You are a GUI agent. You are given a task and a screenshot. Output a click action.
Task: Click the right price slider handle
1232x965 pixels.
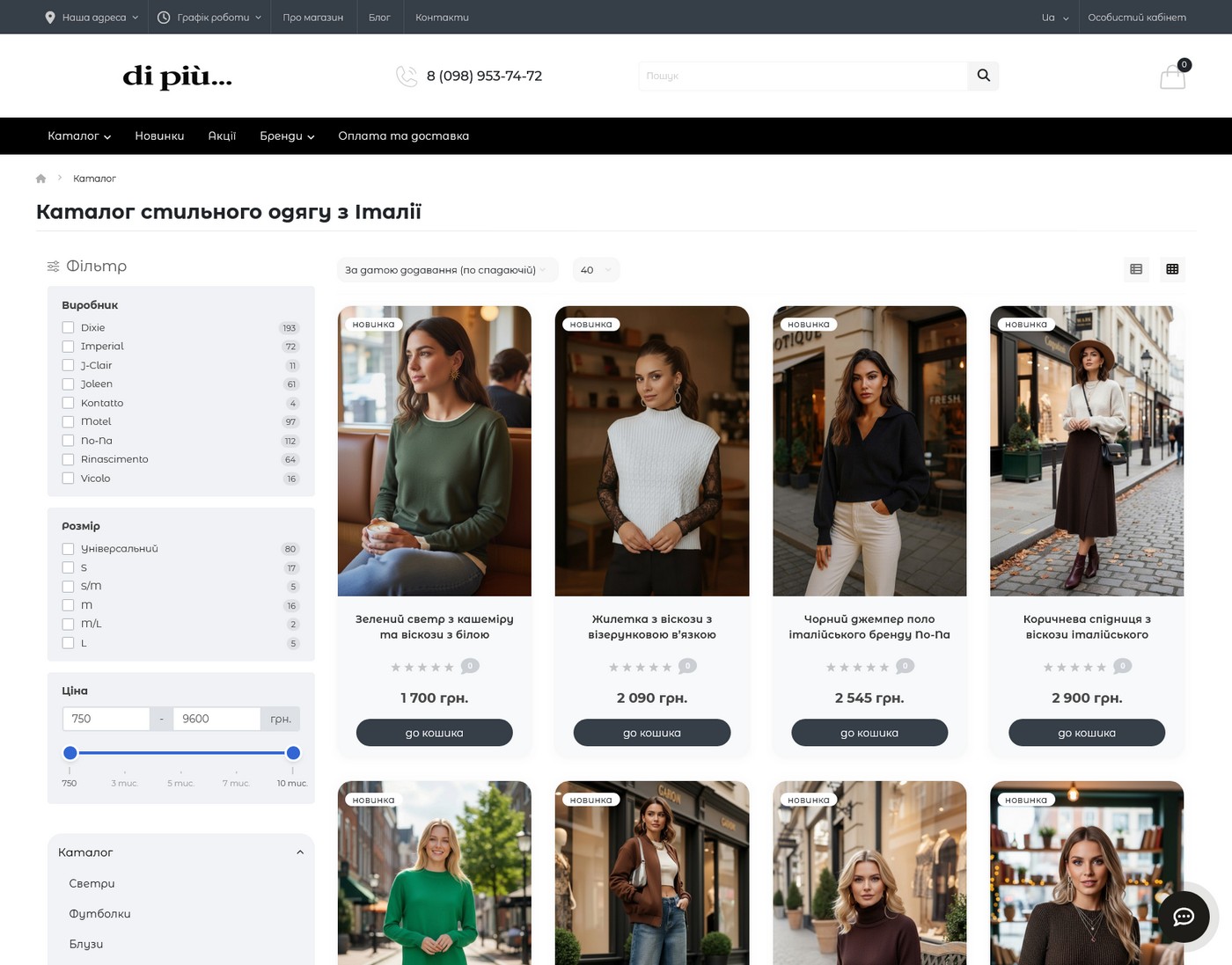[x=294, y=753]
